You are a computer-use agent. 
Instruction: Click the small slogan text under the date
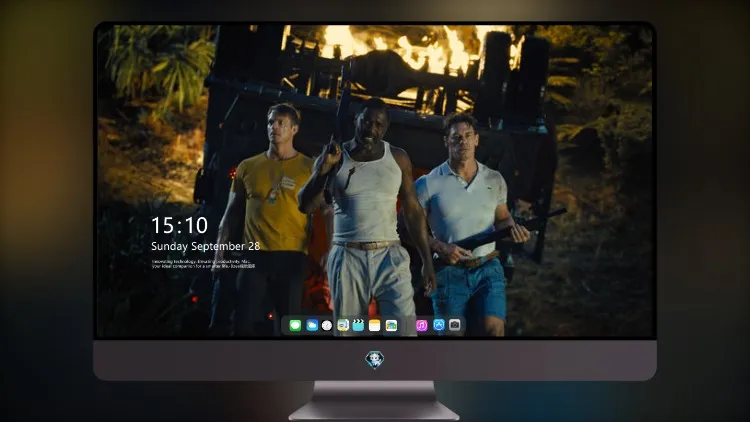coord(203,264)
